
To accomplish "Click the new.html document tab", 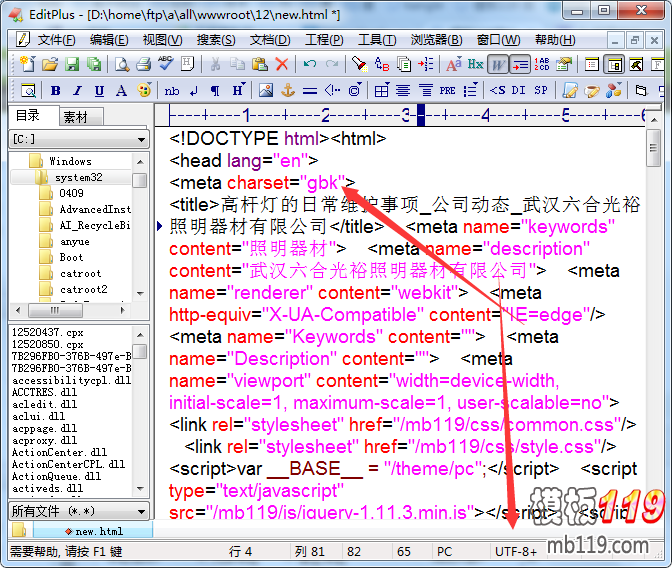I will coord(93,532).
